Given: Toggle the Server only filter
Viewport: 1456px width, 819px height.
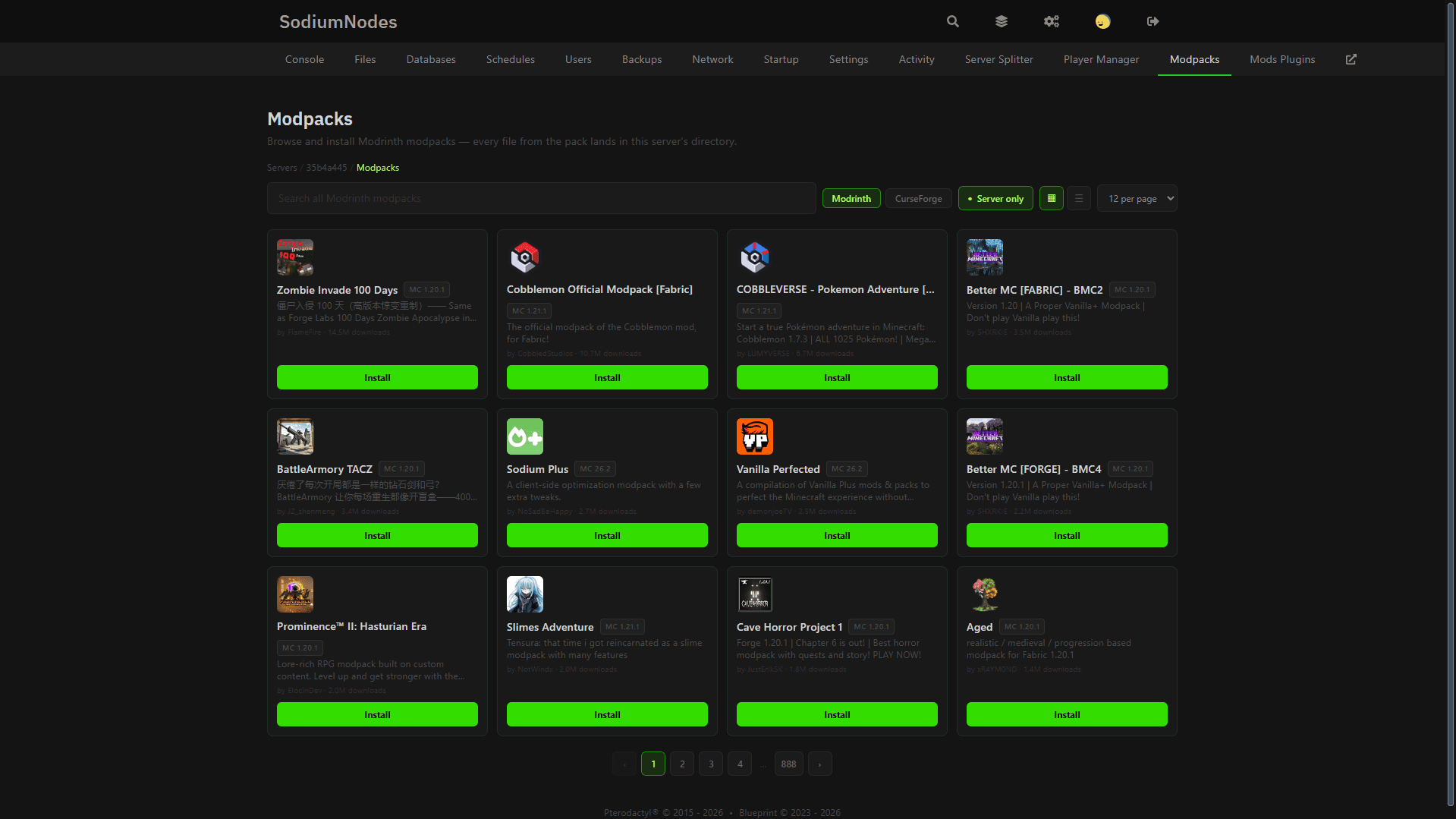Looking at the screenshot, I should (995, 198).
